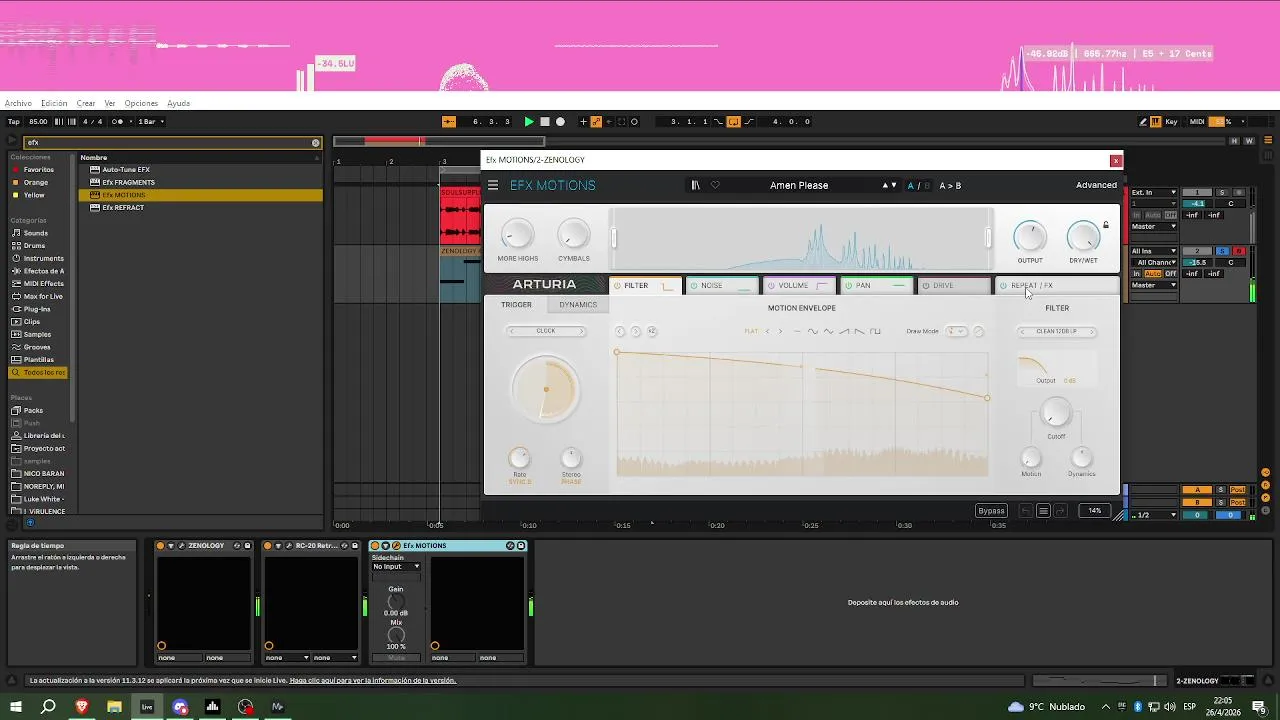The image size is (1280, 720).
Task: Open the Archivo menu
Action: 18,103
